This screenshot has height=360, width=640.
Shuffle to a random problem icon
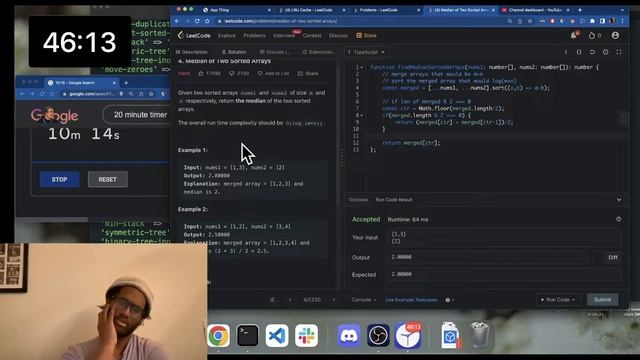(272, 300)
